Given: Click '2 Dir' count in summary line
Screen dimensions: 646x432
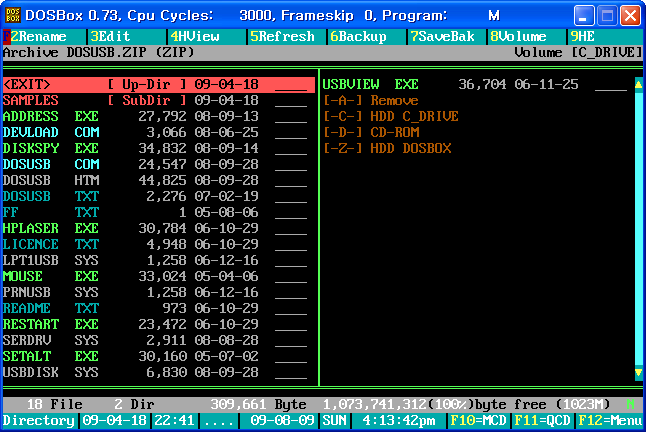Looking at the screenshot, I should pos(134,404).
